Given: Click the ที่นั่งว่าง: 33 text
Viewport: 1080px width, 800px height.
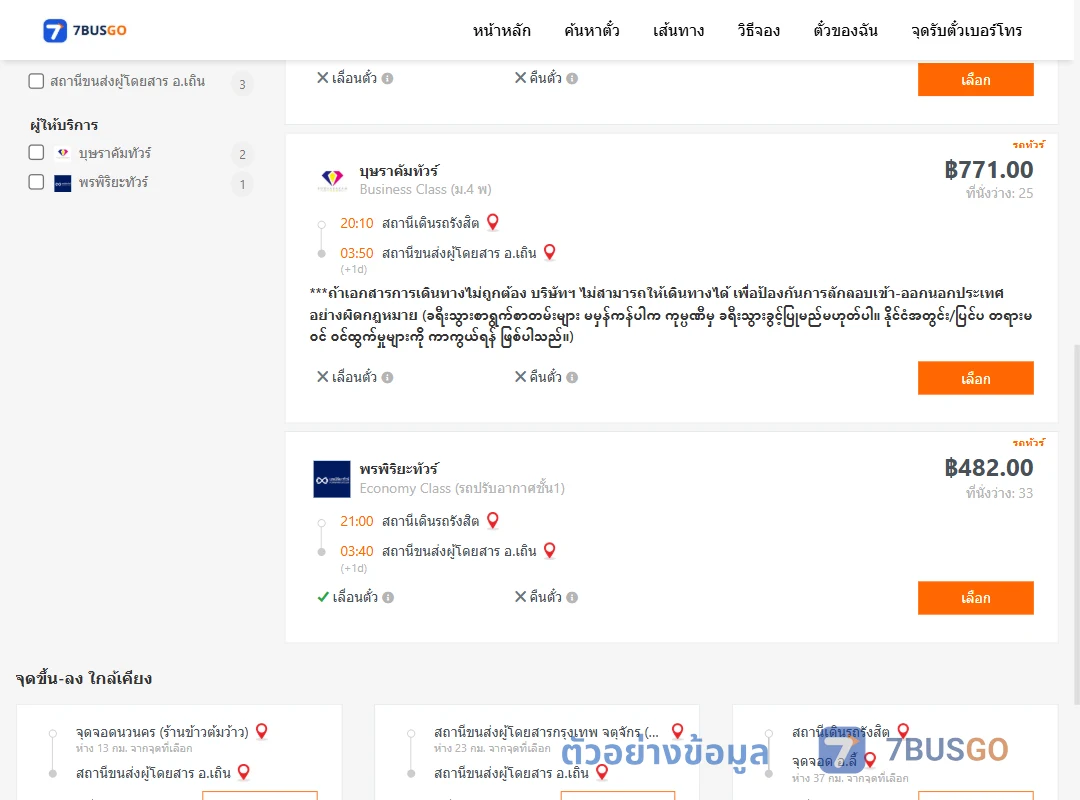Looking at the screenshot, I should 999,493.
